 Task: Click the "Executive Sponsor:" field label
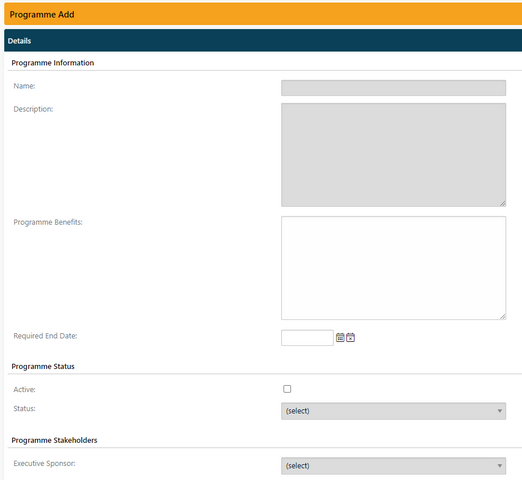pyautogui.click(x=44, y=463)
